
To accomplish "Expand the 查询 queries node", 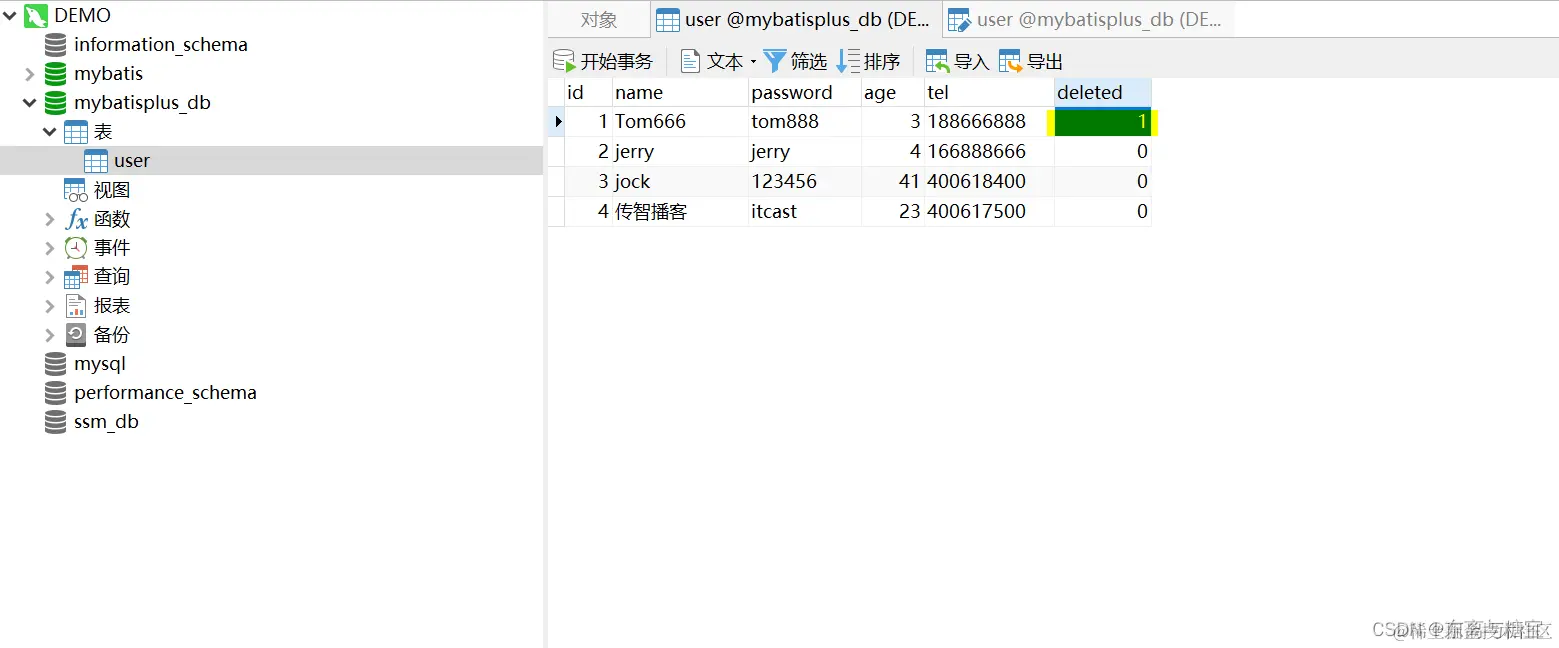I will tap(50, 277).
